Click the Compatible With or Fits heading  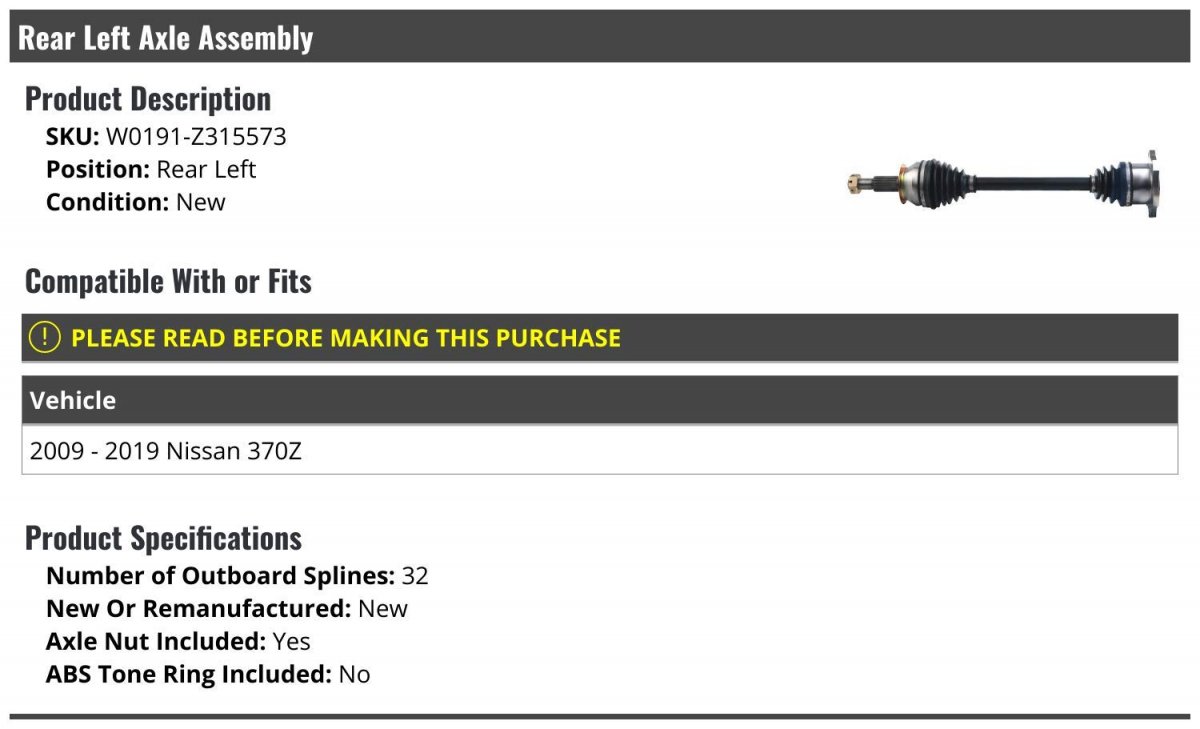coord(168,282)
